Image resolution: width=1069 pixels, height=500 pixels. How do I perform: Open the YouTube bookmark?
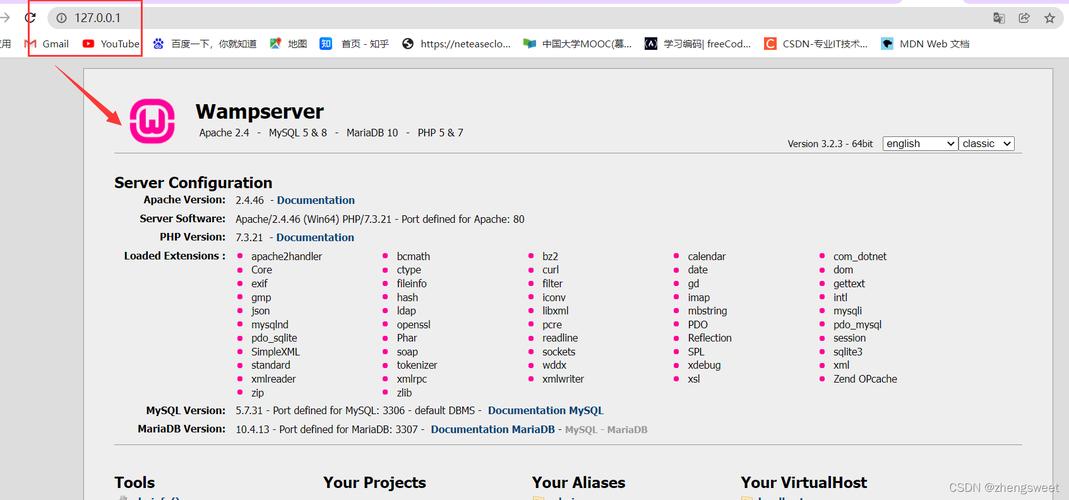click(111, 44)
